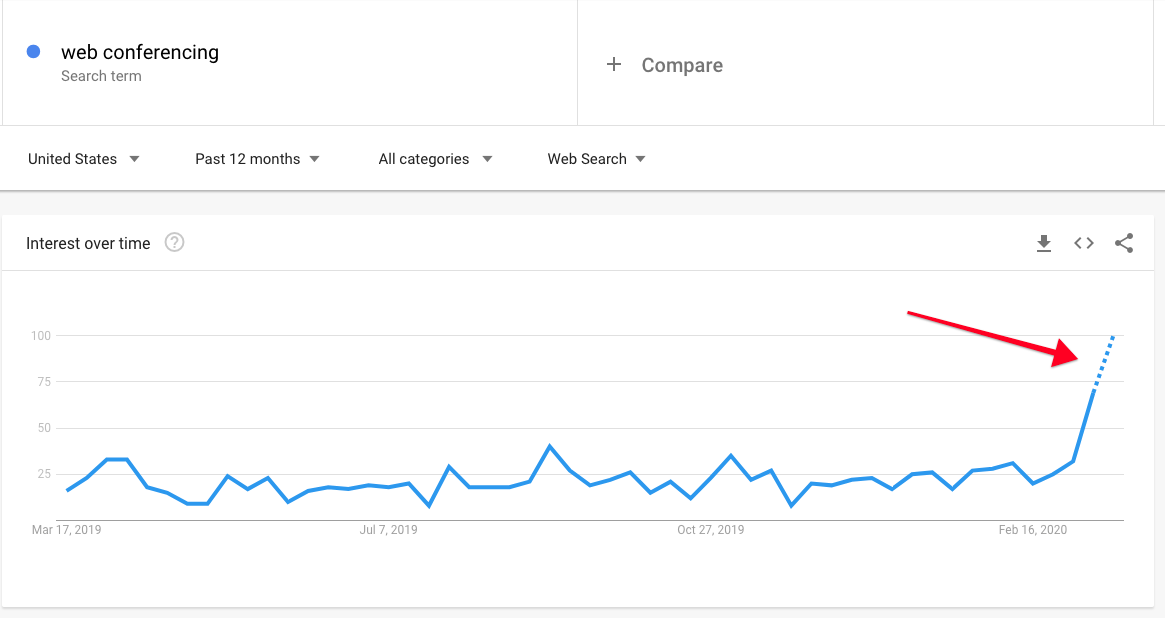Open the embed code icon
This screenshot has width=1165, height=618.
(x=1084, y=243)
